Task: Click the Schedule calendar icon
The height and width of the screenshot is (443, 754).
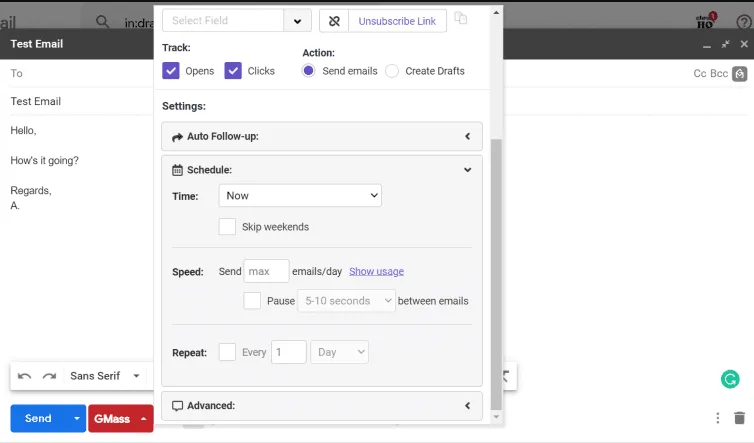Action: 177,170
